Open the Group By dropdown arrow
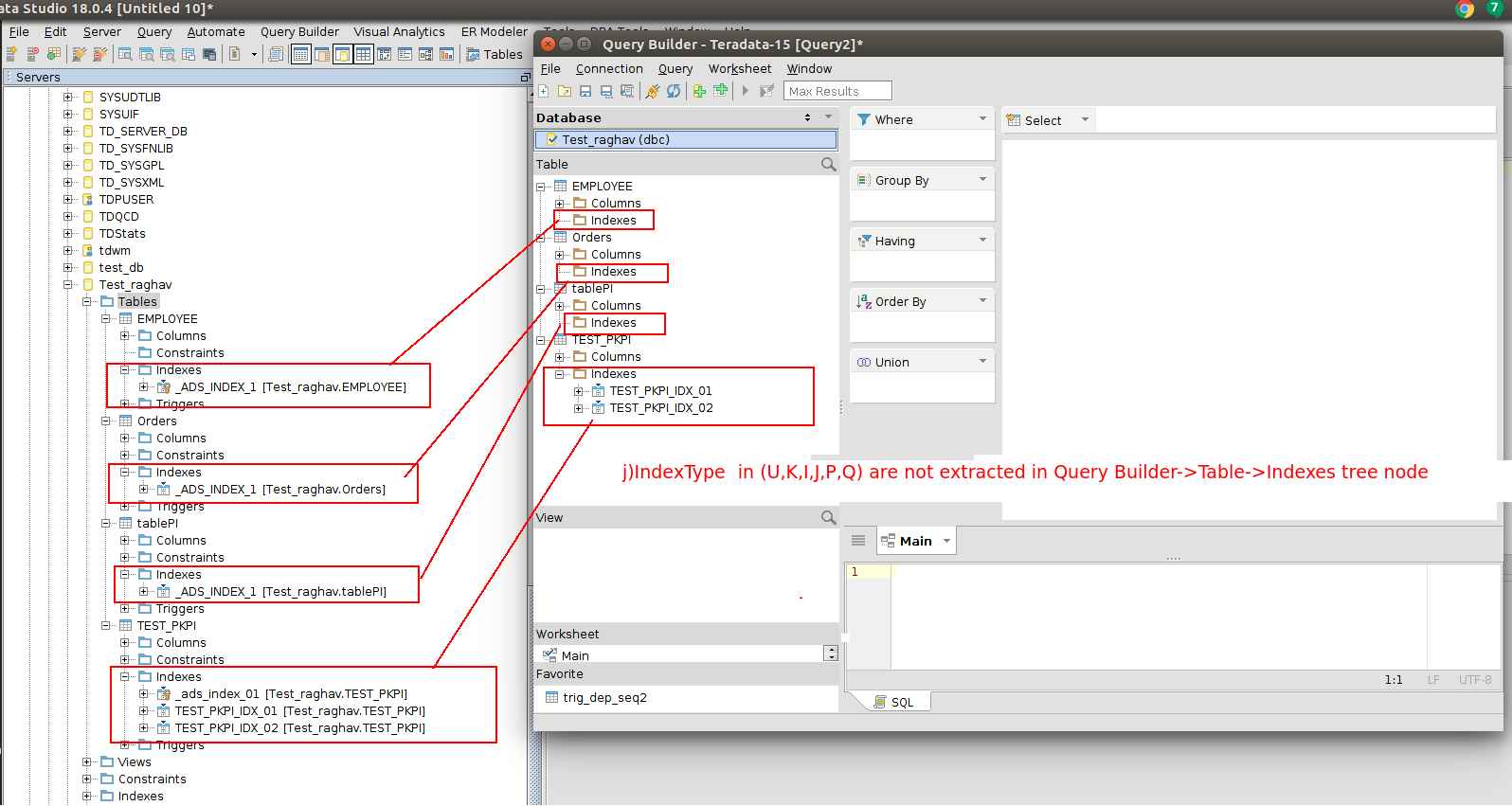Image resolution: width=1512 pixels, height=806 pixels. tap(982, 180)
